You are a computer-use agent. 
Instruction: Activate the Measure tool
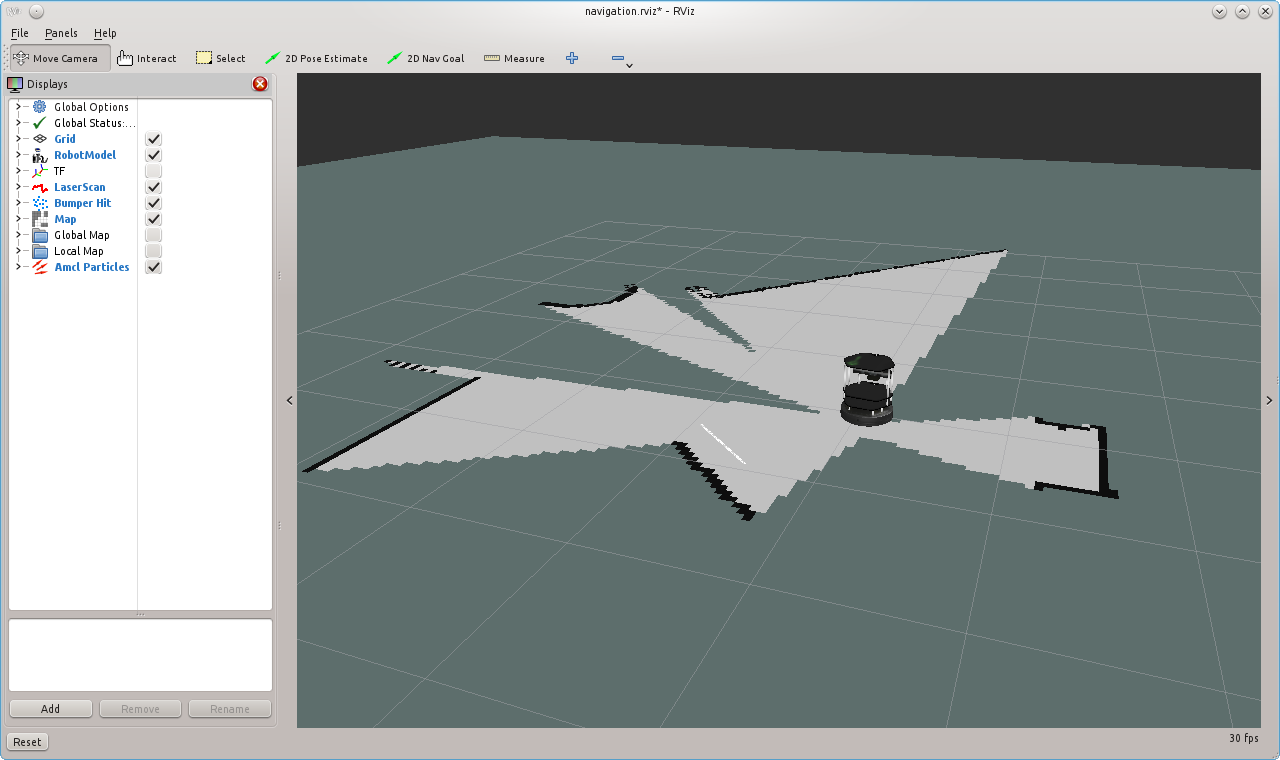click(514, 58)
